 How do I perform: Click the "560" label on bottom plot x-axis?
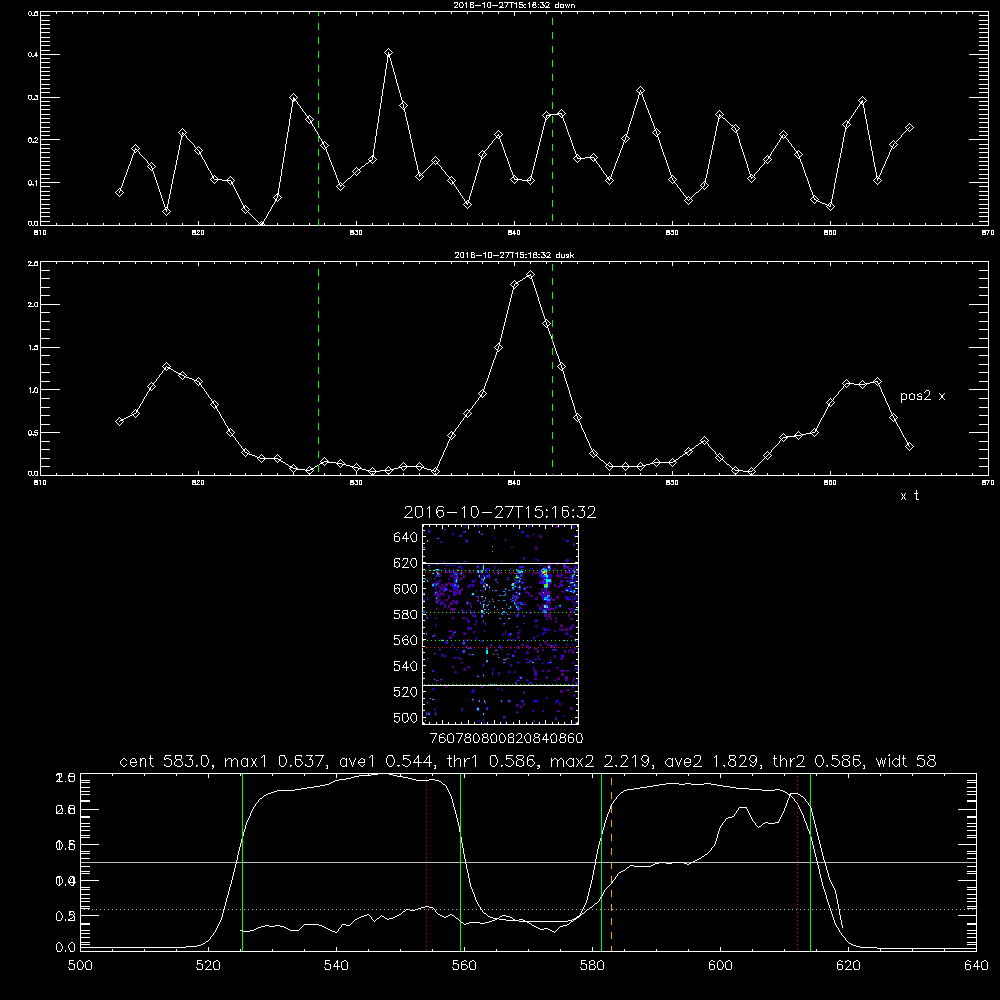[x=464, y=965]
